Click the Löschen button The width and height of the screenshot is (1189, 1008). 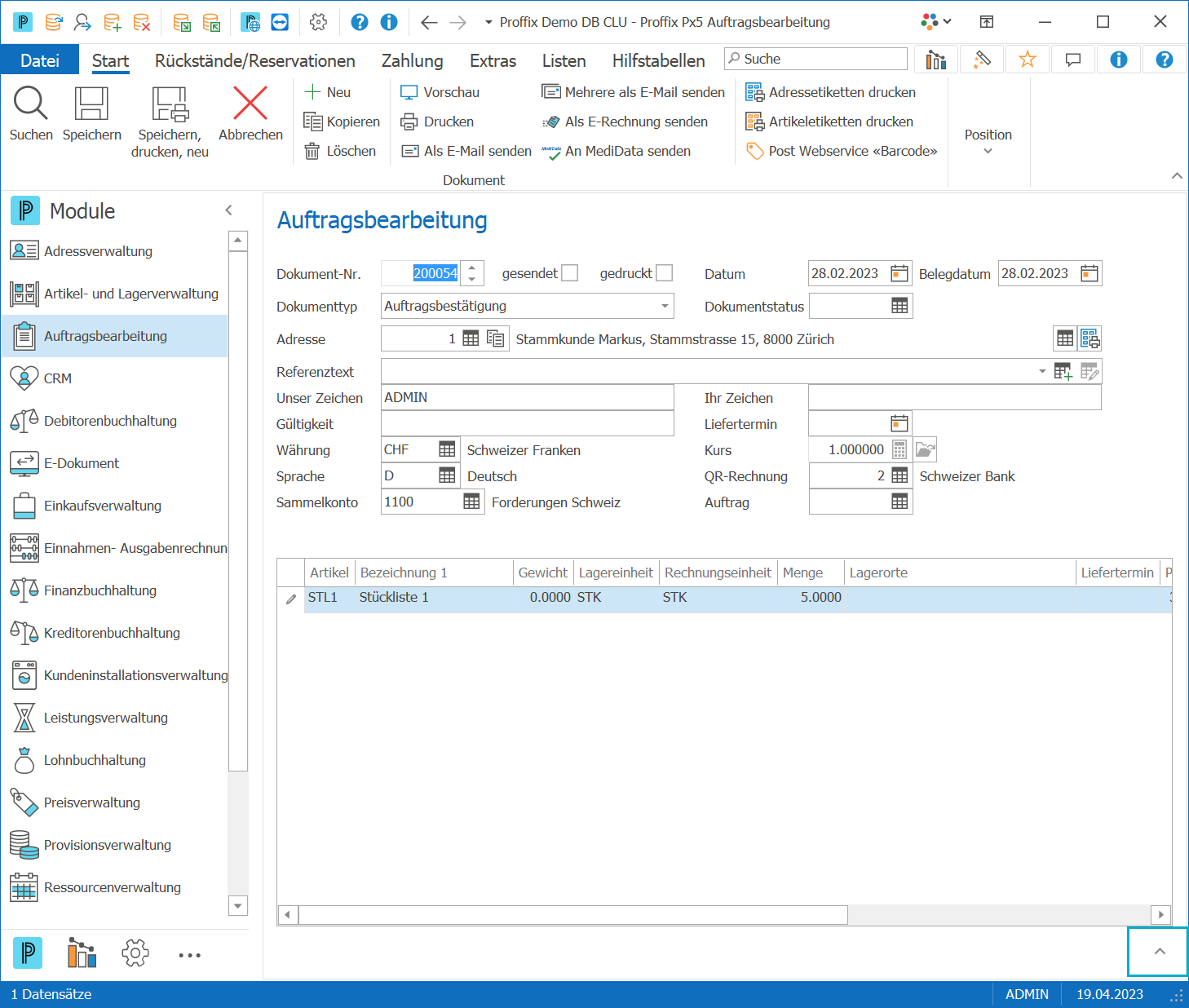coord(339,151)
